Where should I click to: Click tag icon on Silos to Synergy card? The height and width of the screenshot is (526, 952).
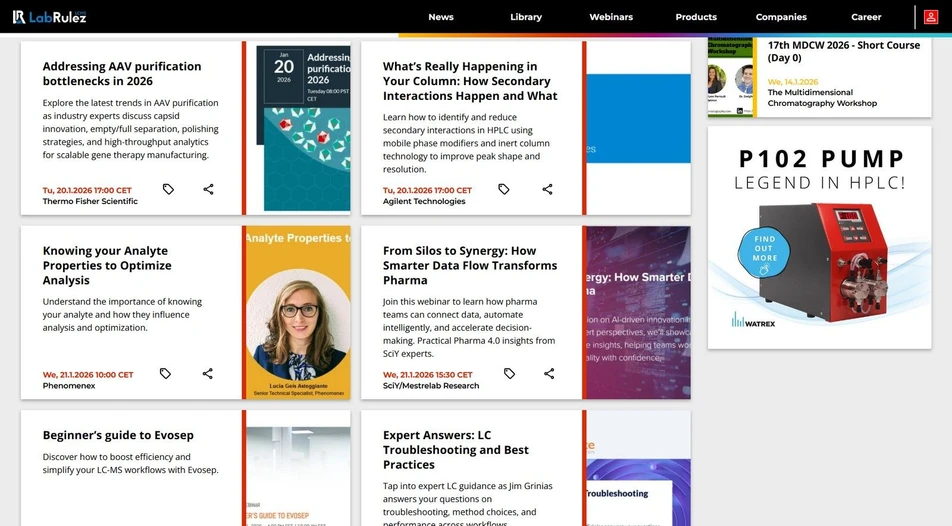(509, 374)
